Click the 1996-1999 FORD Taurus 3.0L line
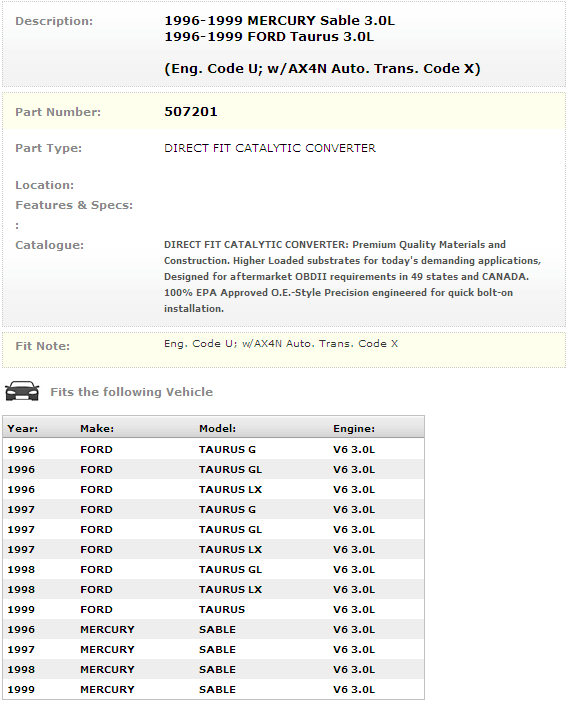 (x=269, y=37)
